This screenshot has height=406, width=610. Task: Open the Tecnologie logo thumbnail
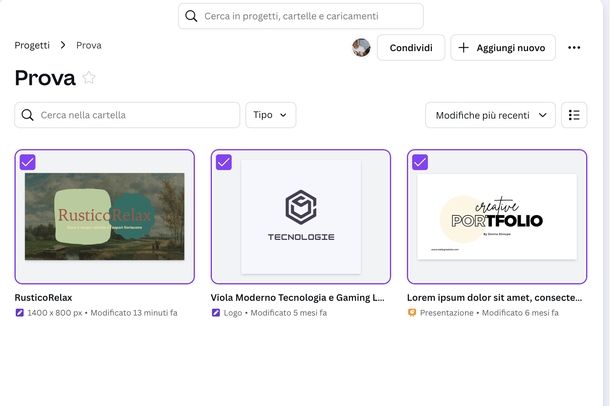(301, 217)
